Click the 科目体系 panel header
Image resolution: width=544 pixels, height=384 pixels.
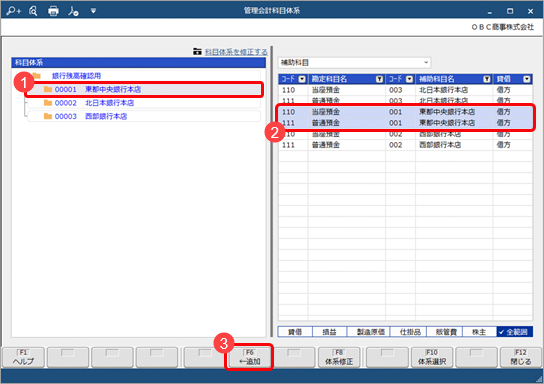click(138, 62)
